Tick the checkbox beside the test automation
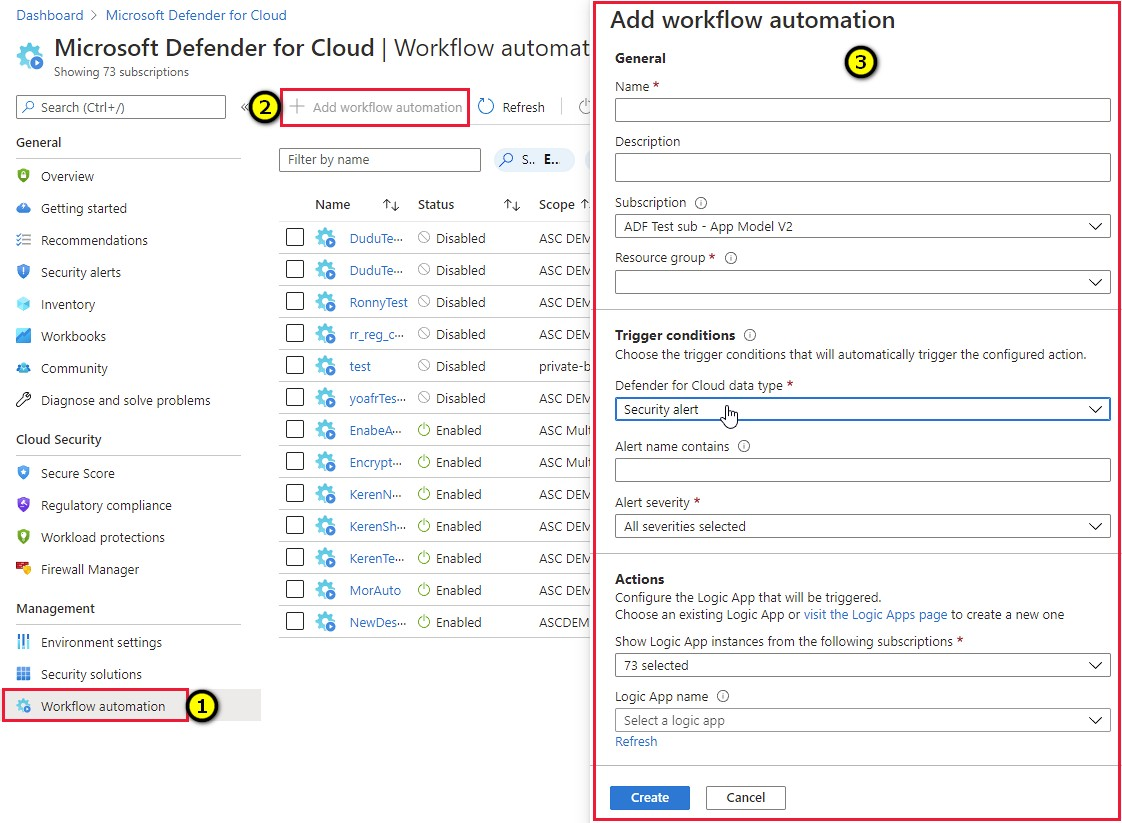The width and height of the screenshot is (1122, 823). pyautogui.click(x=295, y=365)
